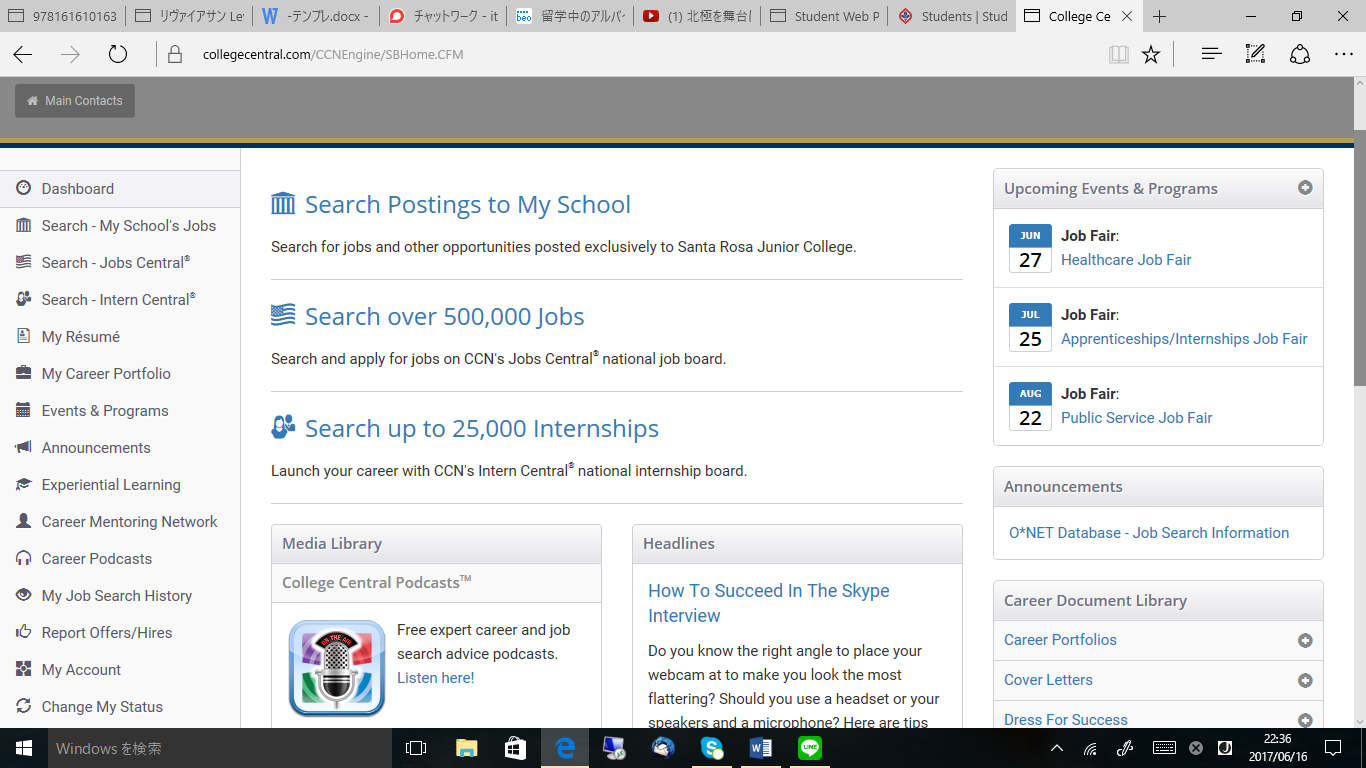The height and width of the screenshot is (768, 1366).
Task: Expand Upcoming Events & Programs plus icon
Action: [1305, 188]
